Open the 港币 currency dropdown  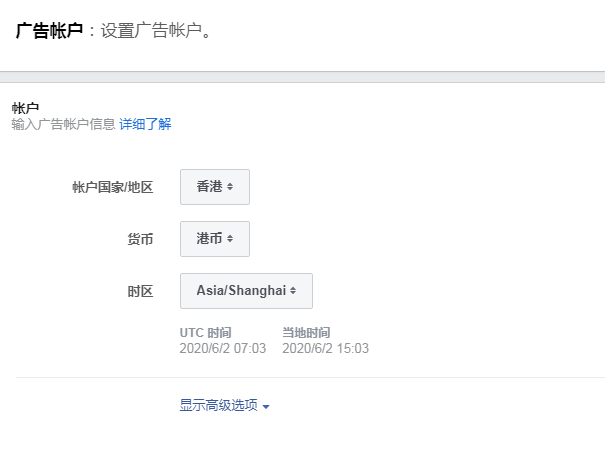pyautogui.click(x=214, y=239)
